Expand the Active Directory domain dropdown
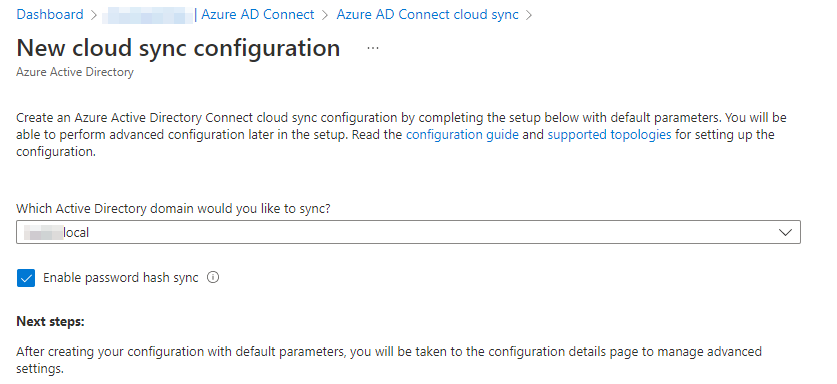 tap(408, 232)
